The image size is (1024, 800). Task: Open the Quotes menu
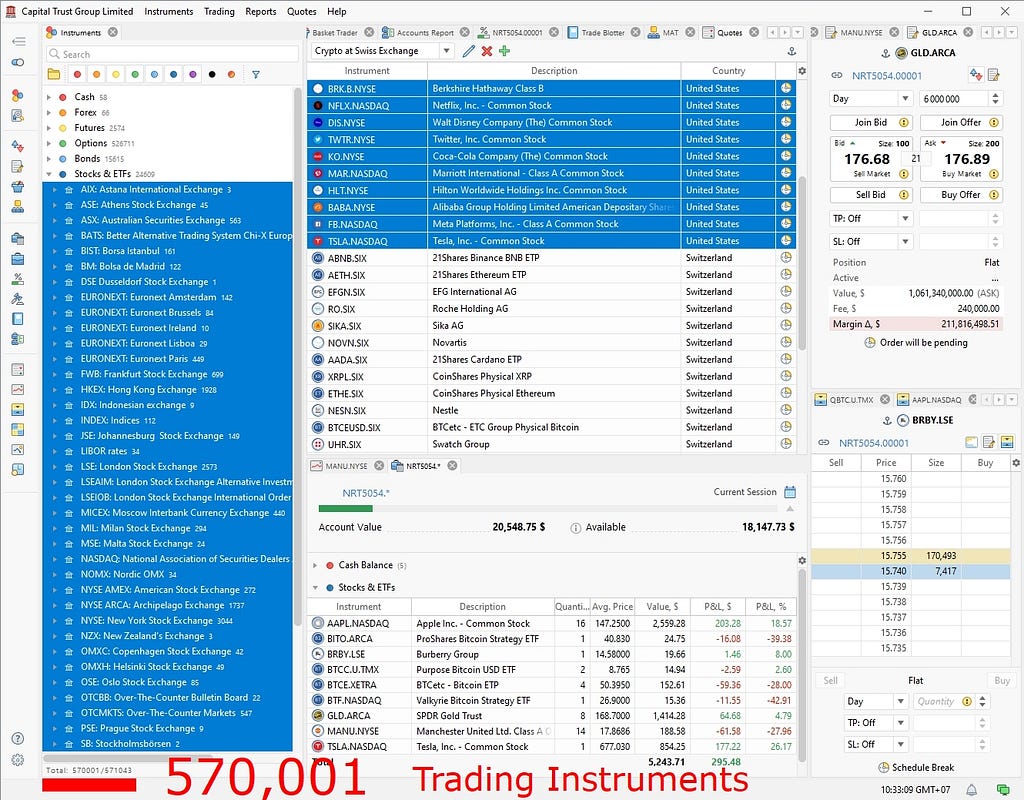point(302,11)
